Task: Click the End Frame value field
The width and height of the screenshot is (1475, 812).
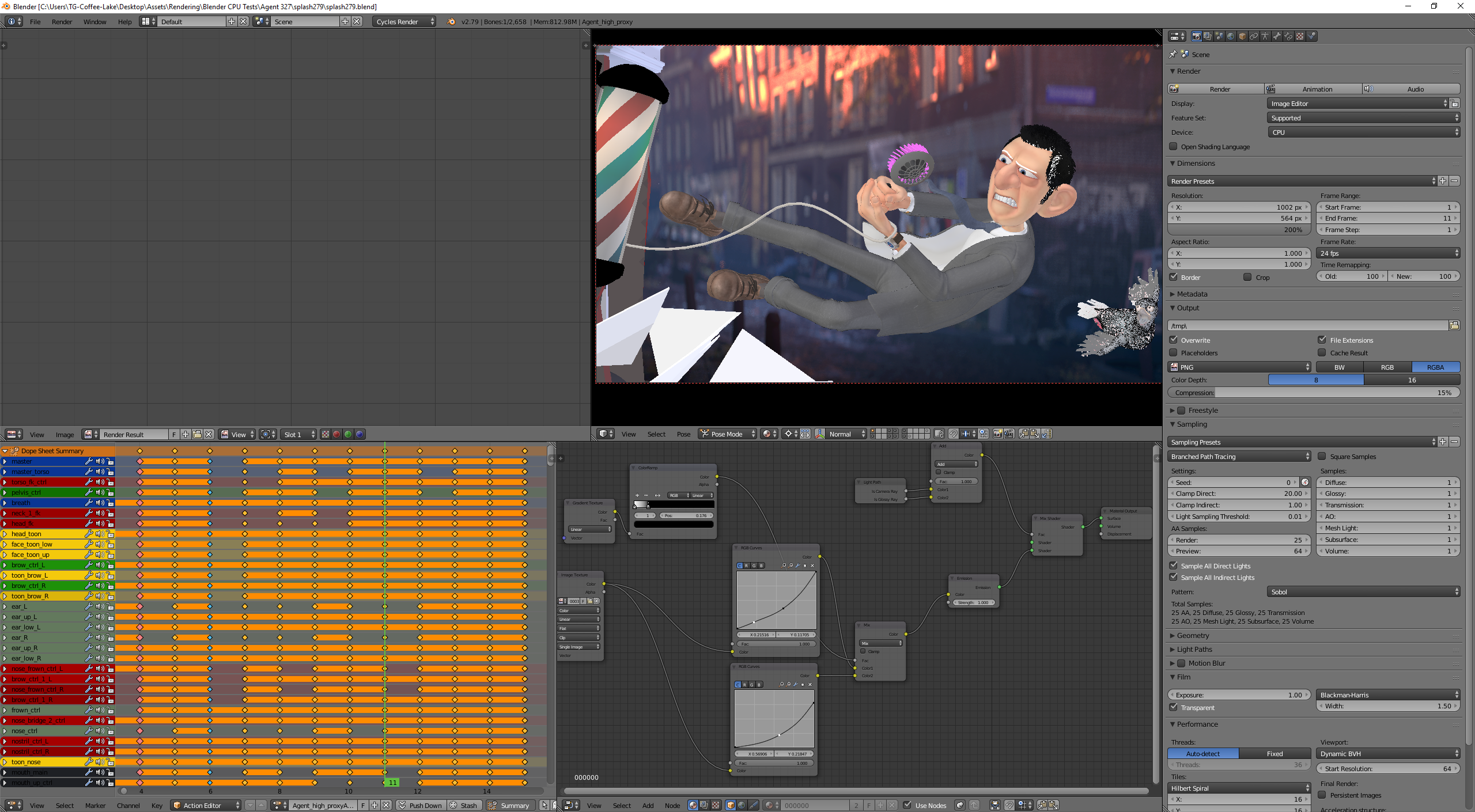Action: [1389, 218]
